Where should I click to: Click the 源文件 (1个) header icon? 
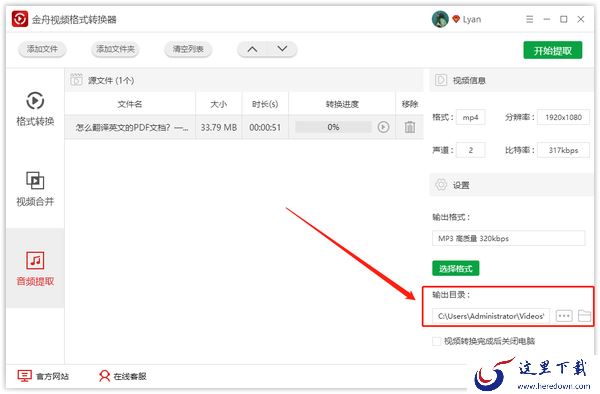pyautogui.click(x=76, y=80)
